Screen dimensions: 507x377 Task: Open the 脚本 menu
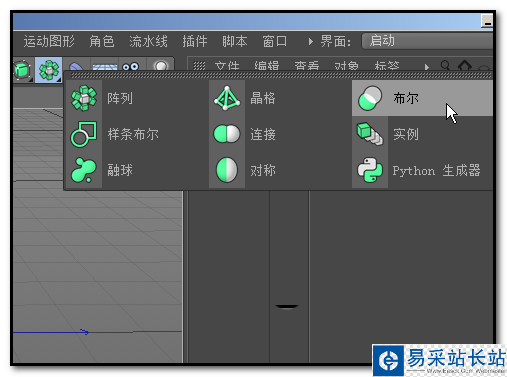point(235,41)
